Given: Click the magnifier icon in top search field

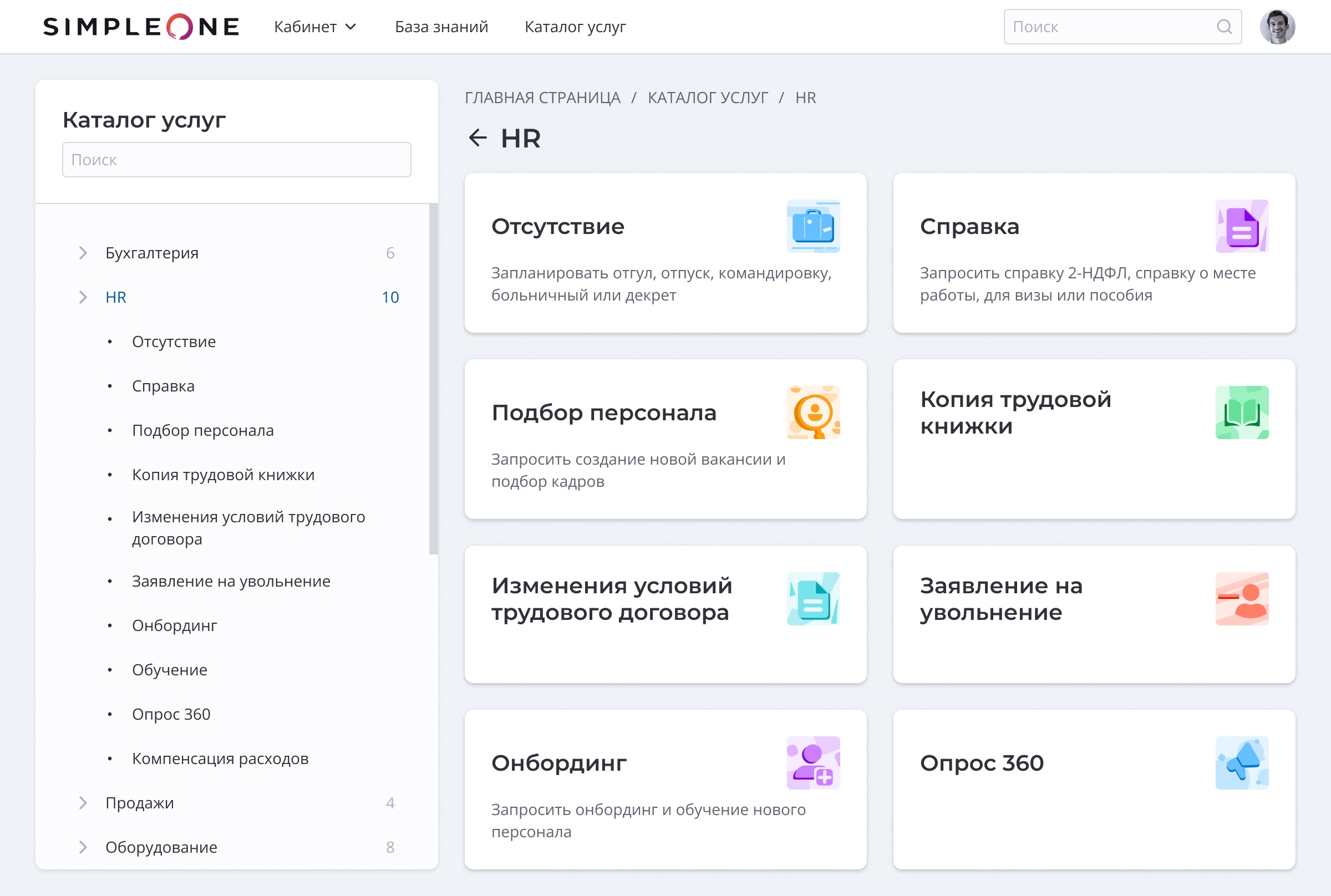Looking at the screenshot, I should 1223,27.
